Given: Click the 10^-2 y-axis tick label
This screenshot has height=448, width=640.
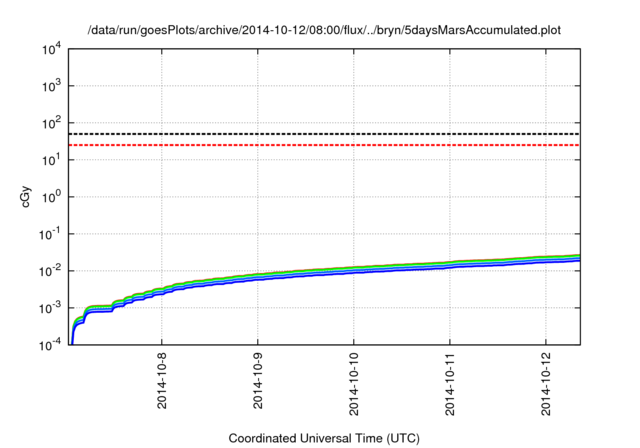Looking at the screenshot, I should pos(50,271).
